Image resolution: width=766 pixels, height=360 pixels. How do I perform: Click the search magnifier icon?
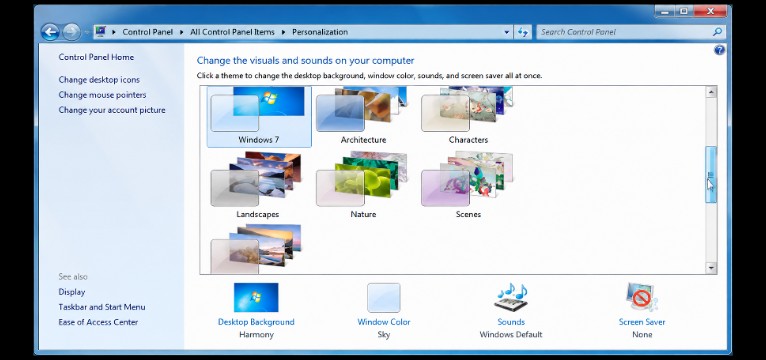tap(717, 32)
